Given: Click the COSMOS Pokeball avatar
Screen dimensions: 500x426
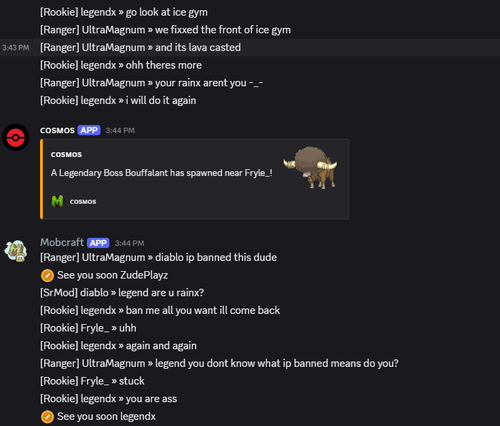Looking at the screenshot, I should (x=15, y=137).
